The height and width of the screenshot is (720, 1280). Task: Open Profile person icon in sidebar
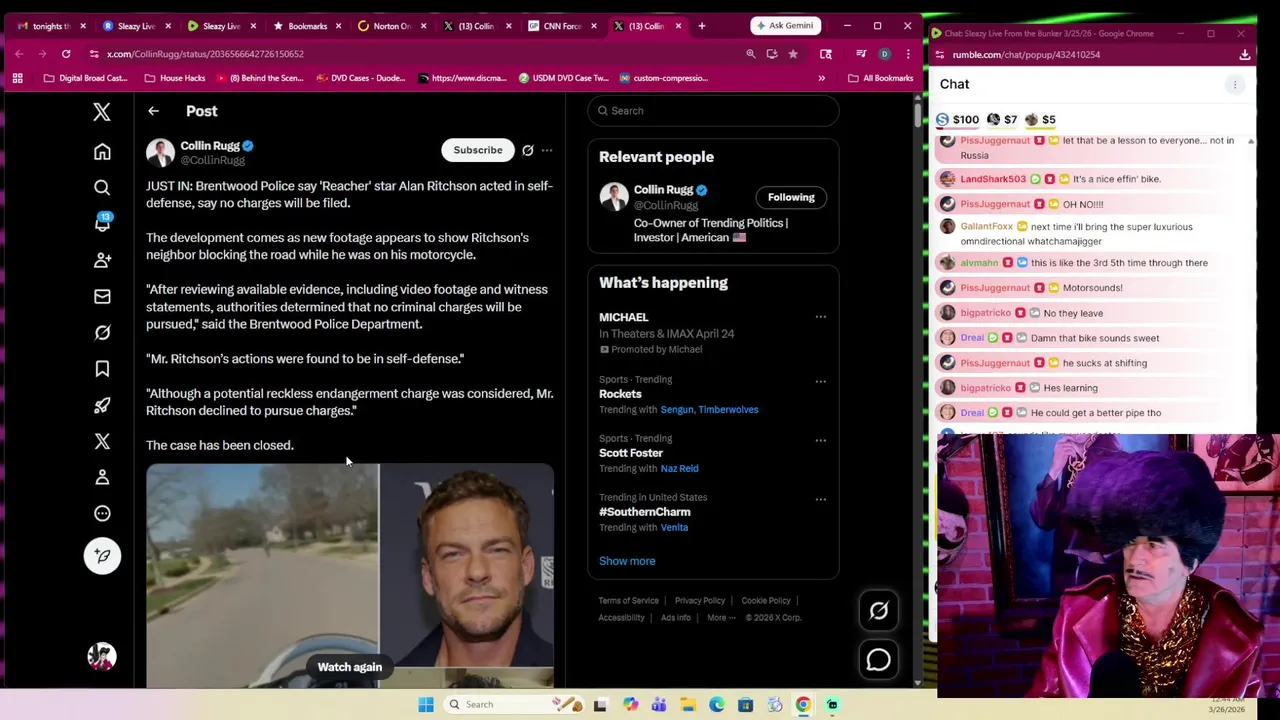(x=102, y=477)
